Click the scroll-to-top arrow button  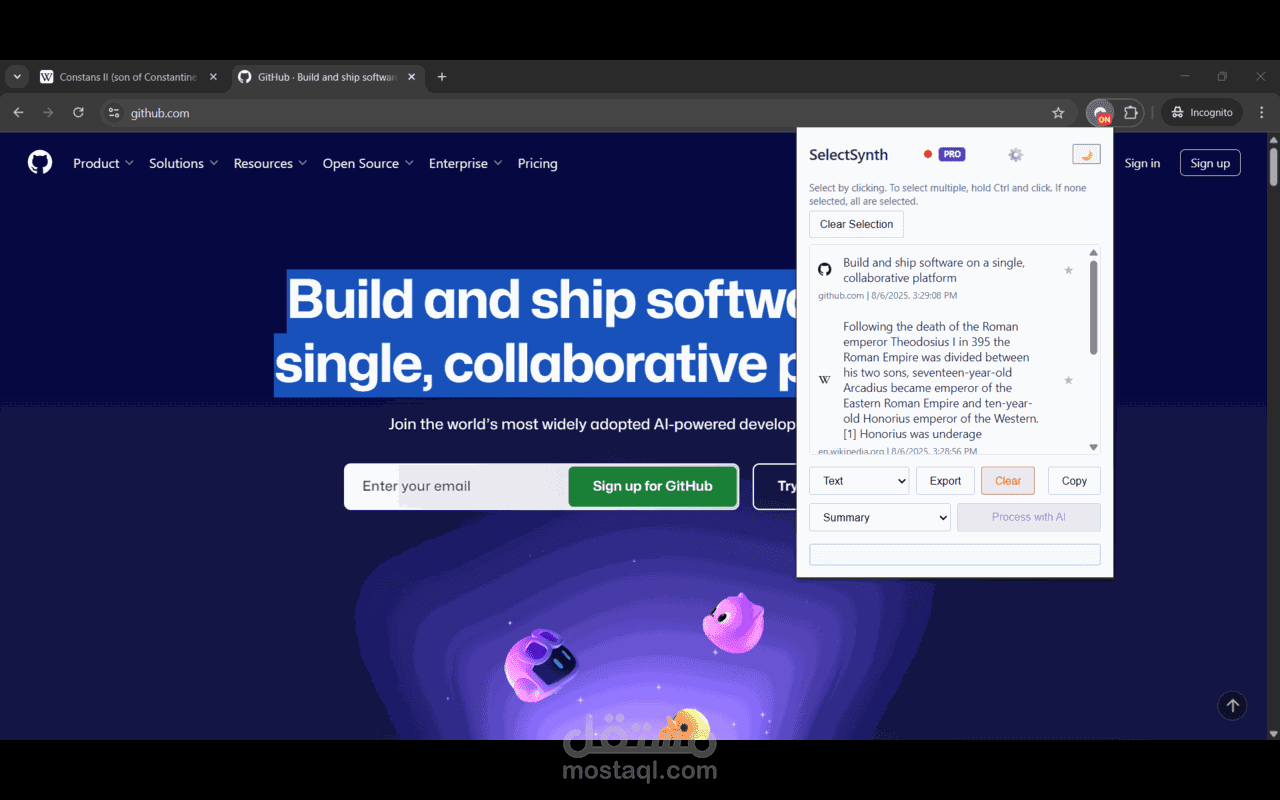pyautogui.click(x=1232, y=706)
